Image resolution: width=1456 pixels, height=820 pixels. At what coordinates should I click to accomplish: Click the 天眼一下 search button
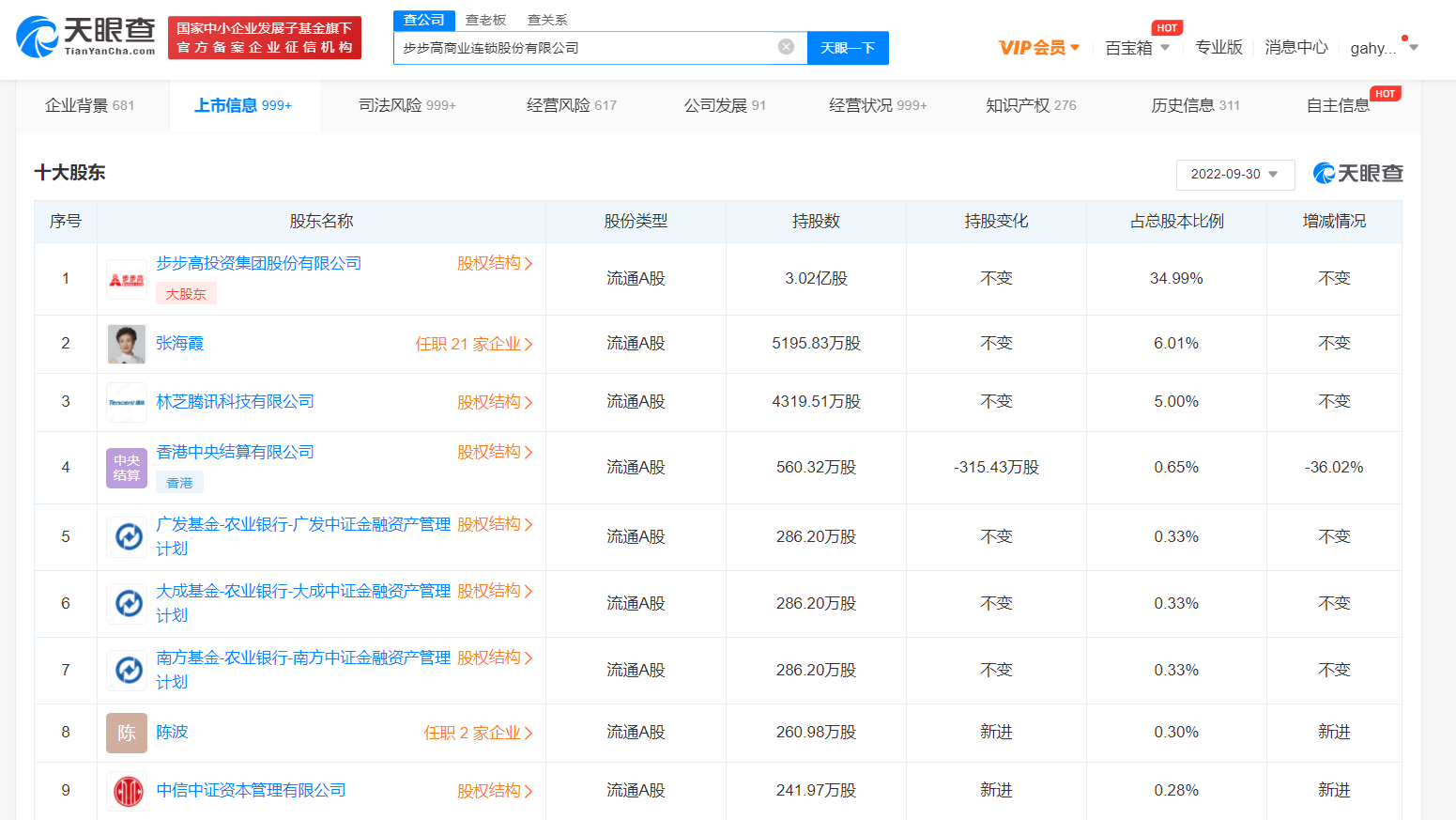click(x=848, y=48)
